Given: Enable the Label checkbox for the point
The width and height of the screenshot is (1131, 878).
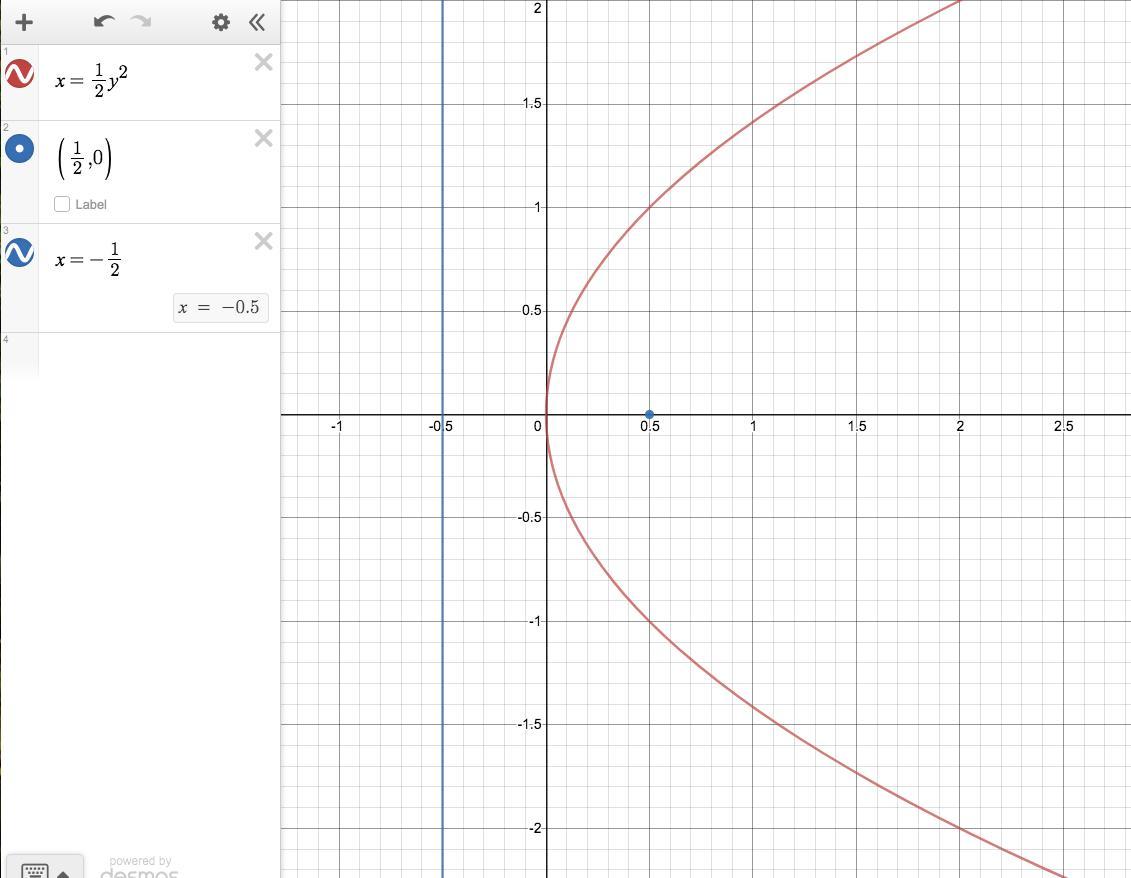Looking at the screenshot, I should tap(62, 204).
